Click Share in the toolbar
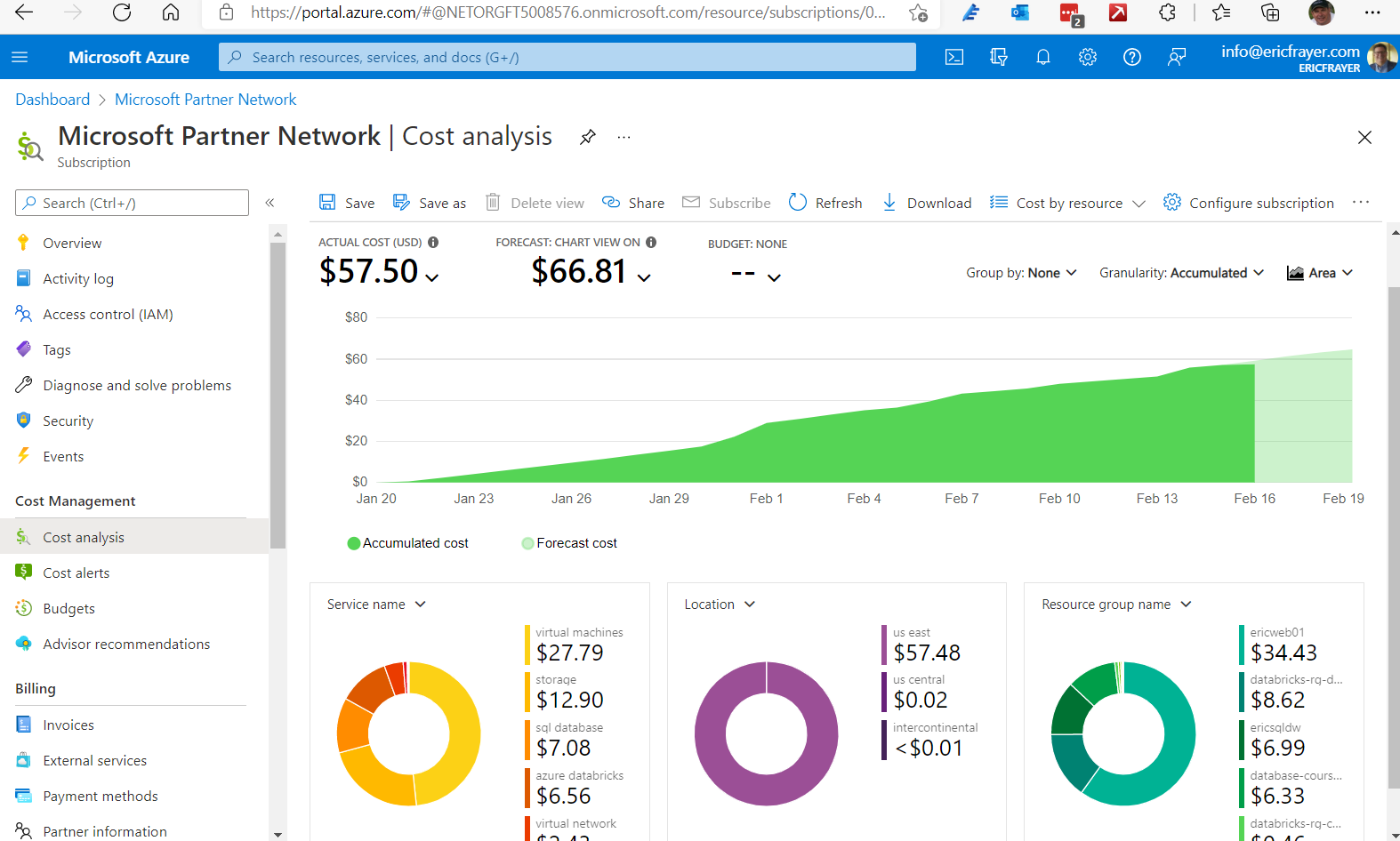 (633, 203)
